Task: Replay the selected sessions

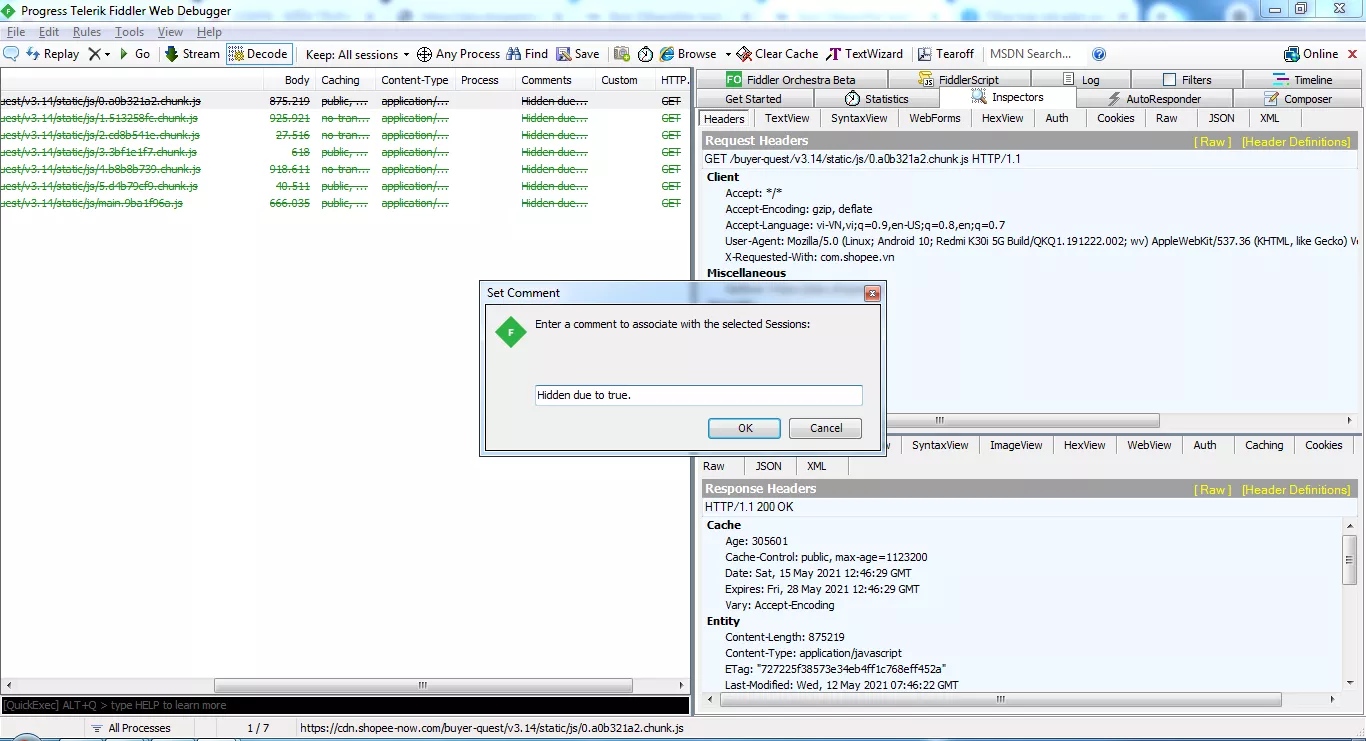Action: (52, 54)
